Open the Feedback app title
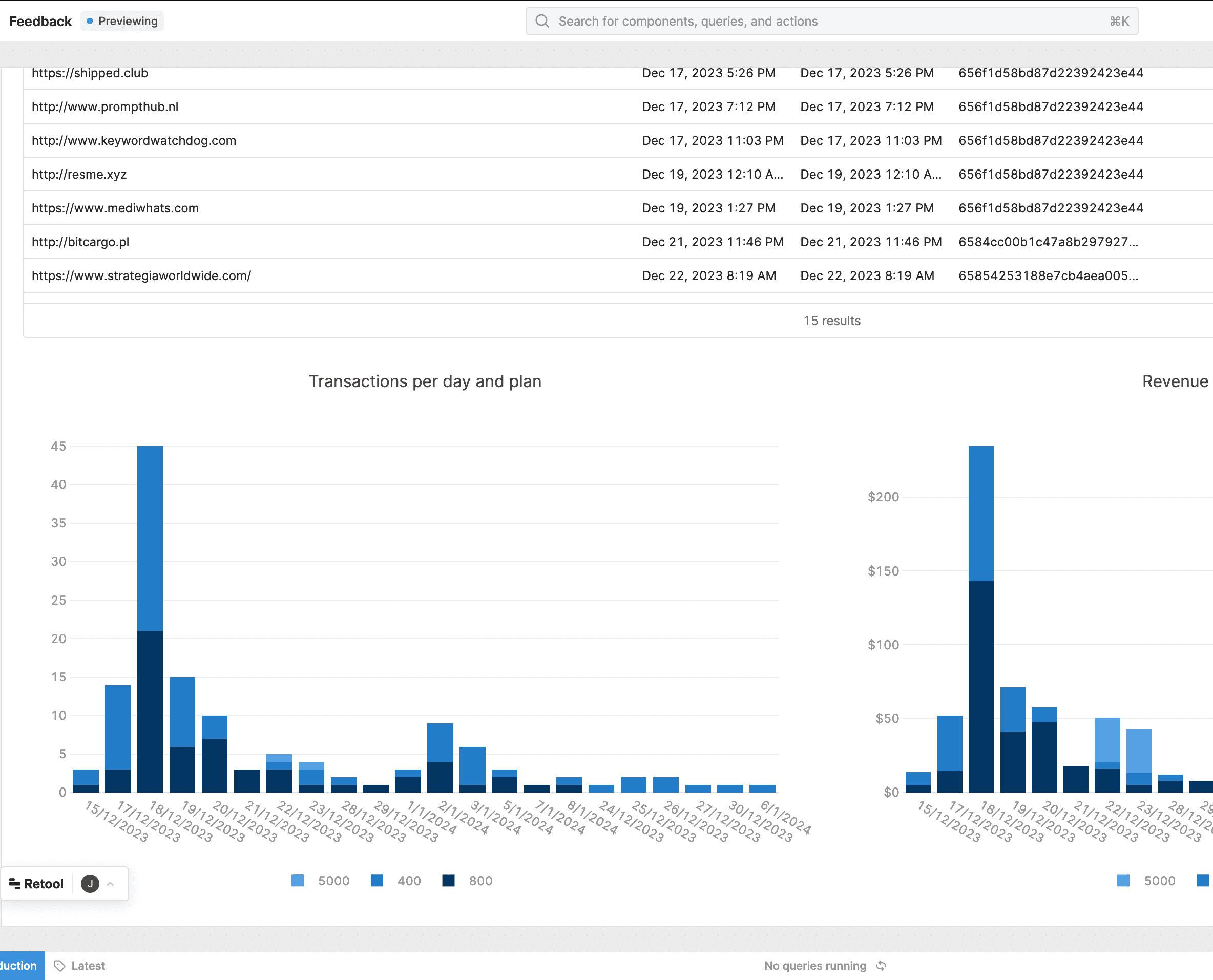1213x980 pixels. (x=40, y=21)
